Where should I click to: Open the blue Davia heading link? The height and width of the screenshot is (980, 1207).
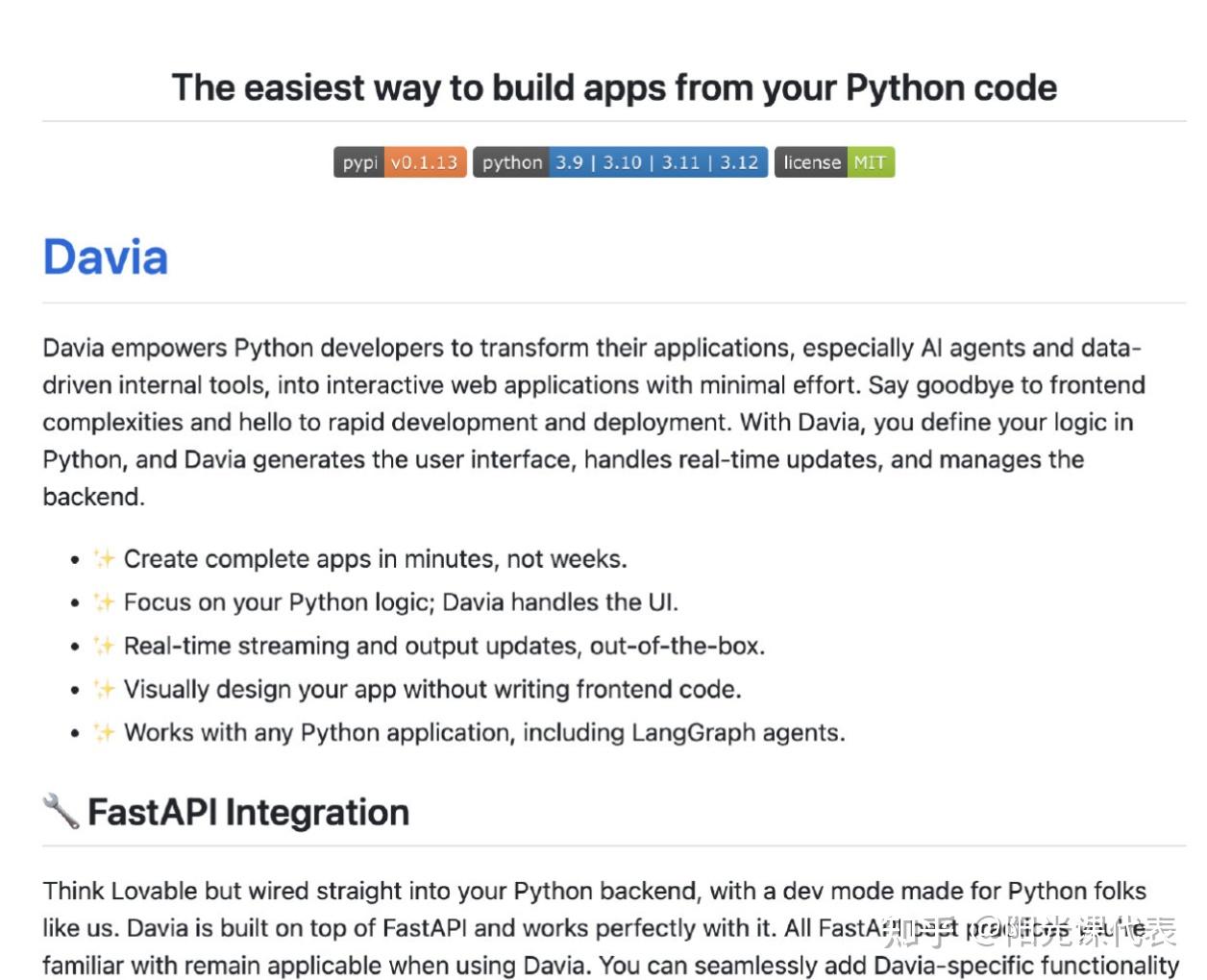(106, 257)
